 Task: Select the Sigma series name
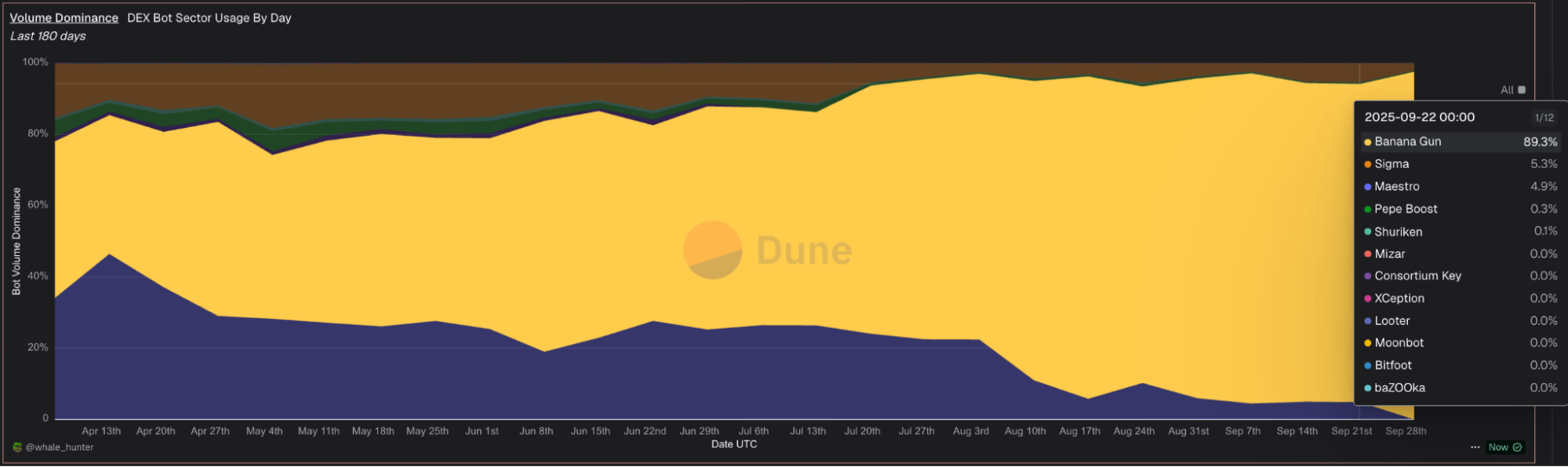click(x=1392, y=164)
